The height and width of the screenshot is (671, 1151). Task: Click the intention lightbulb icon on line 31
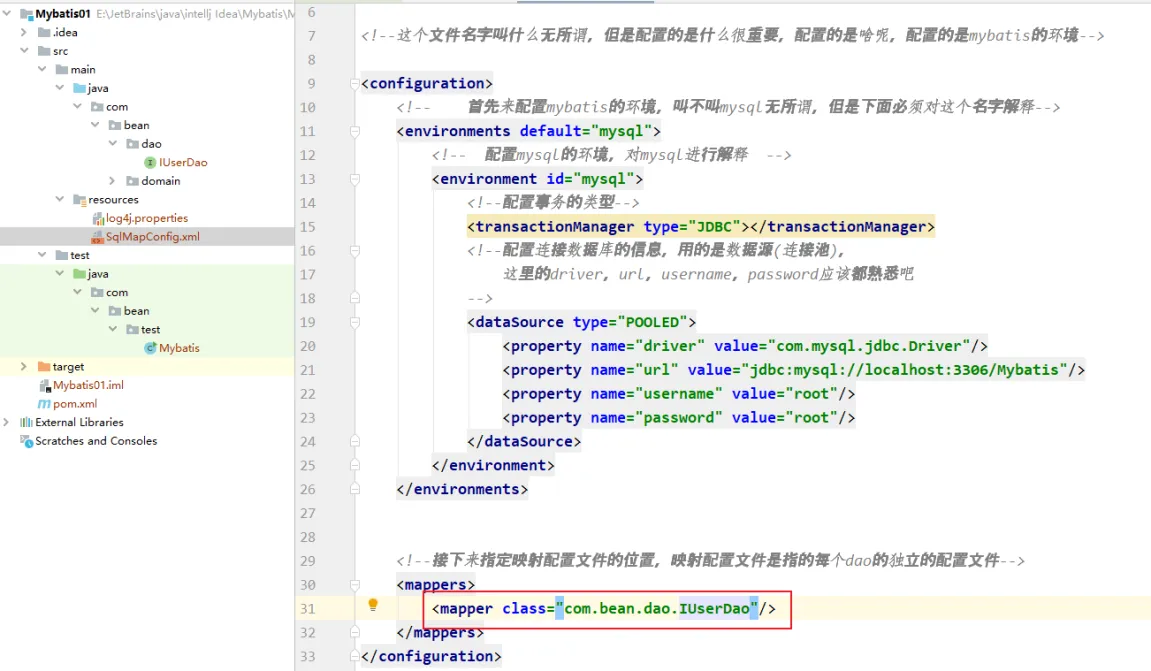(373, 605)
